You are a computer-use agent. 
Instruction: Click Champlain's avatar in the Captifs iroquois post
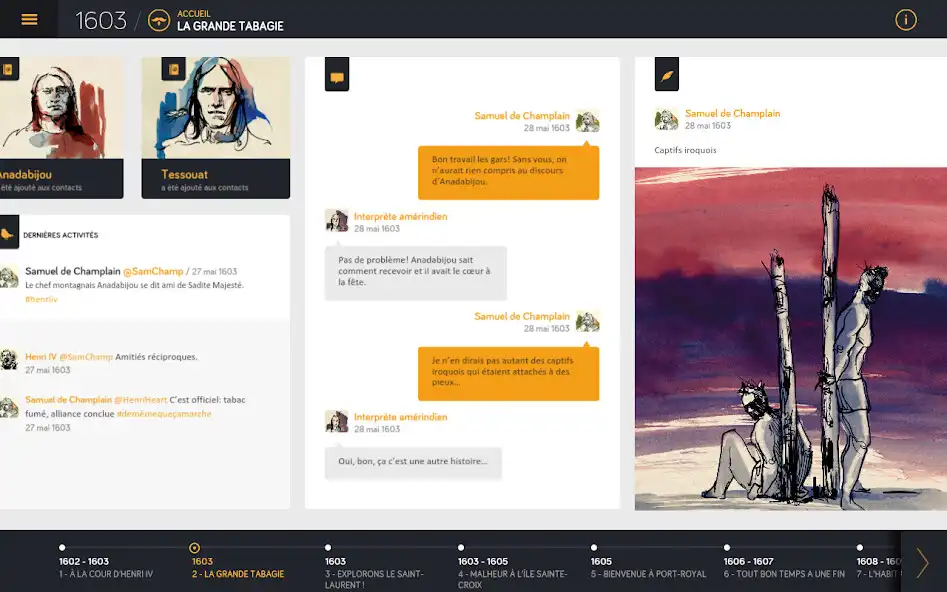(666, 119)
